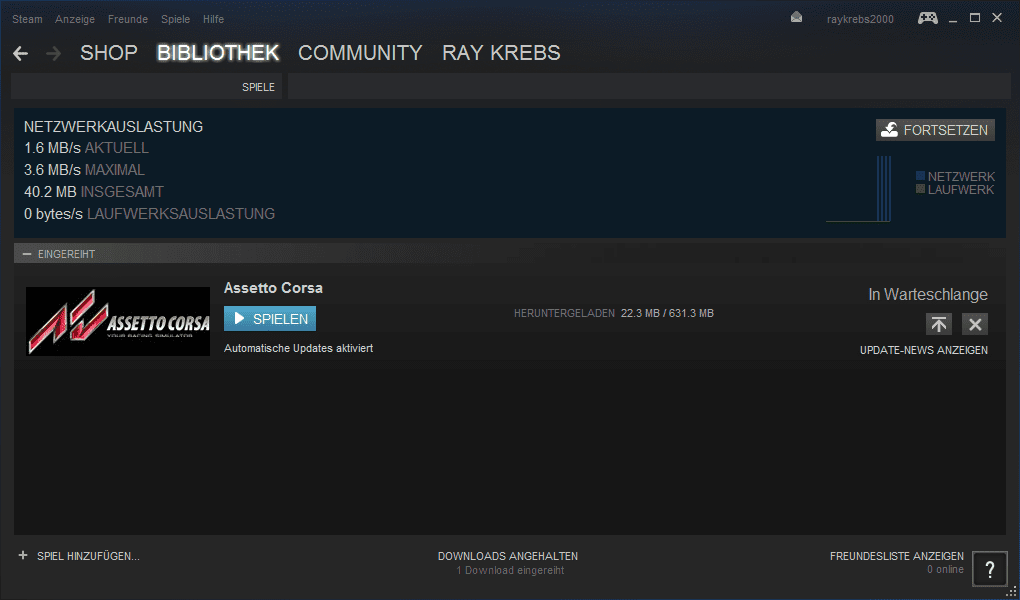Open the Hilfe menu
1020x600 pixels.
pos(213,19)
